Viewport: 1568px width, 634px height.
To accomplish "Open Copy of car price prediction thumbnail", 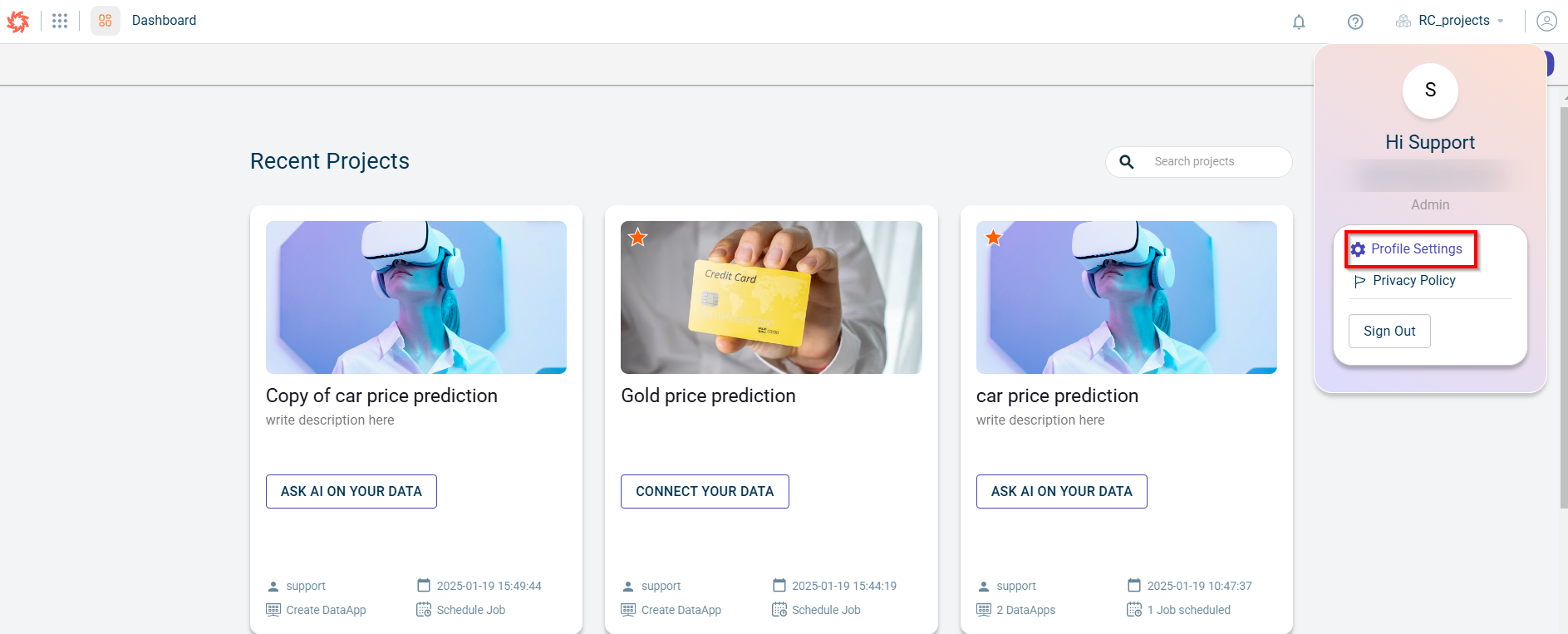I will [x=416, y=297].
